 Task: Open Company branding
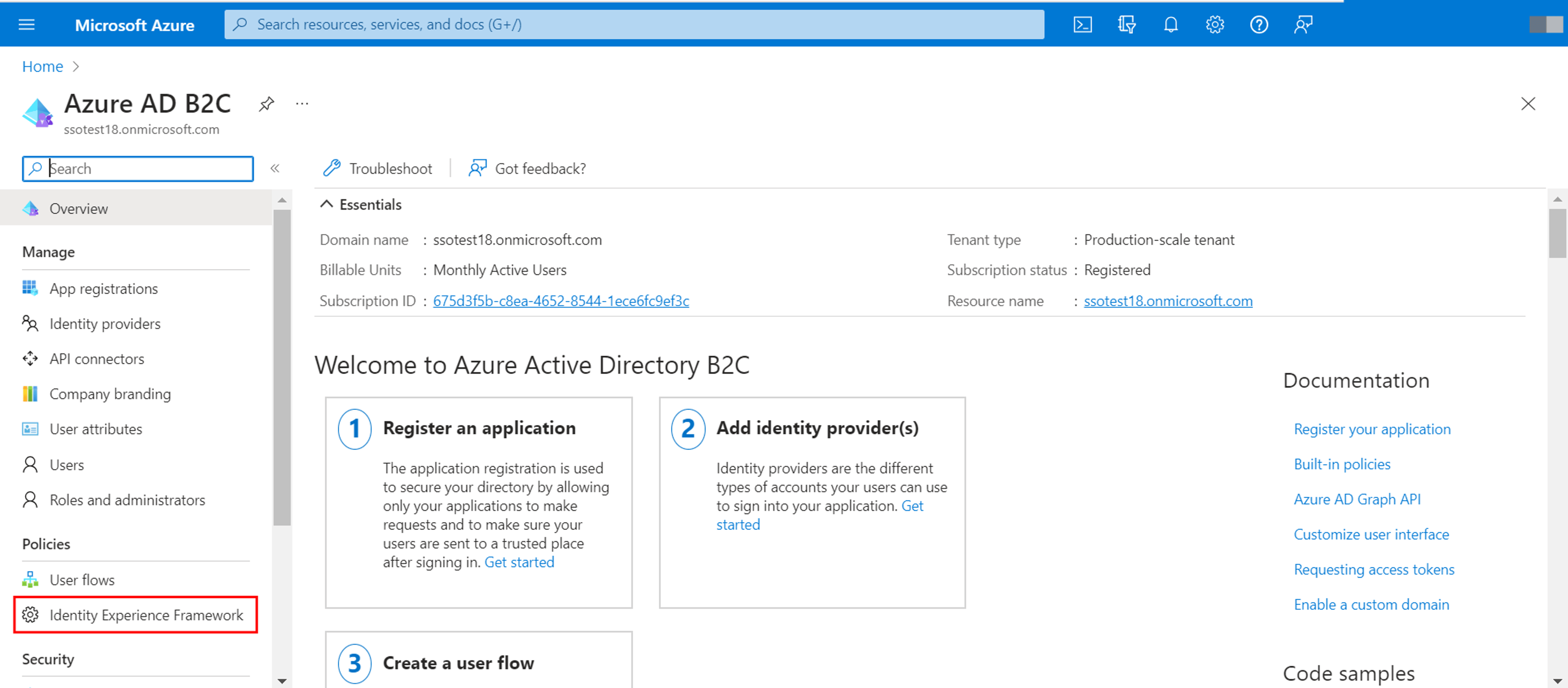110,394
